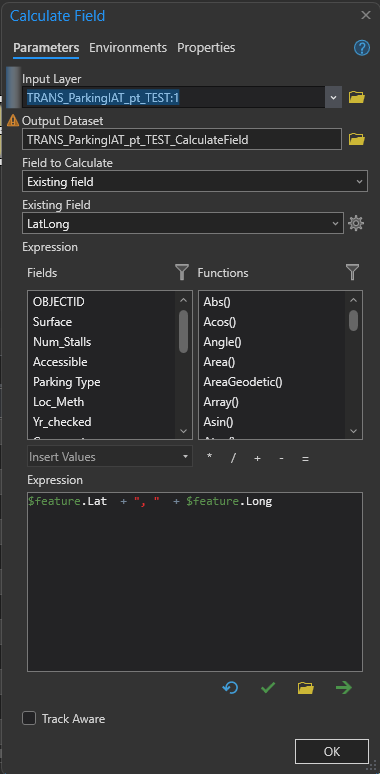Close the Calculate Field pane
This screenshot has height=774, width=380.
(366, 15)
